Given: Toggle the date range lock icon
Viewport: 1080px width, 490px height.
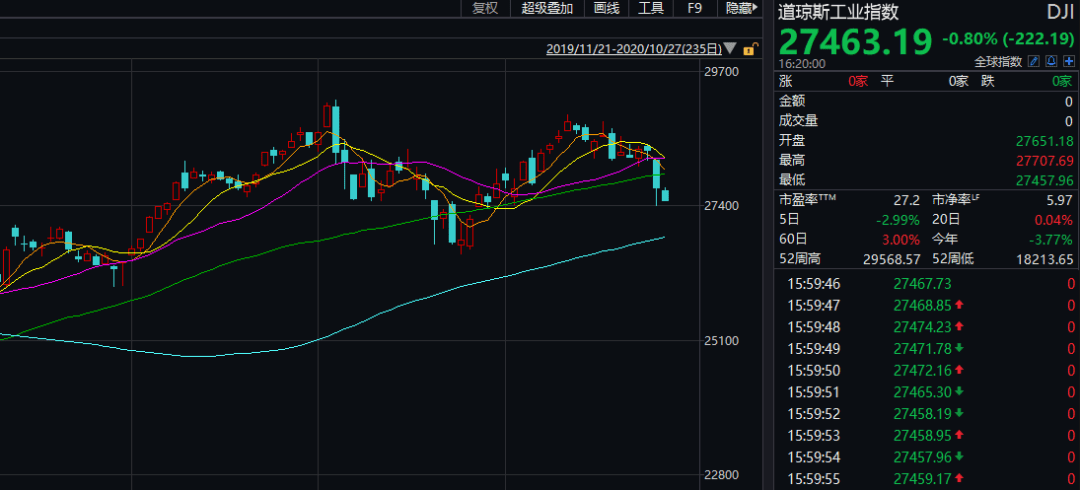Looking at the screenshot, I should pyautogui.click(x=750, y=49).
